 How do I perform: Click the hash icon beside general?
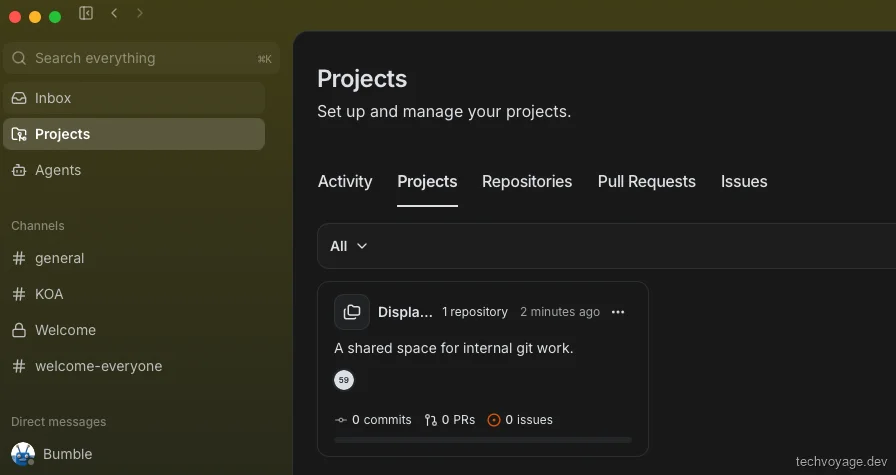click(19, 258)
